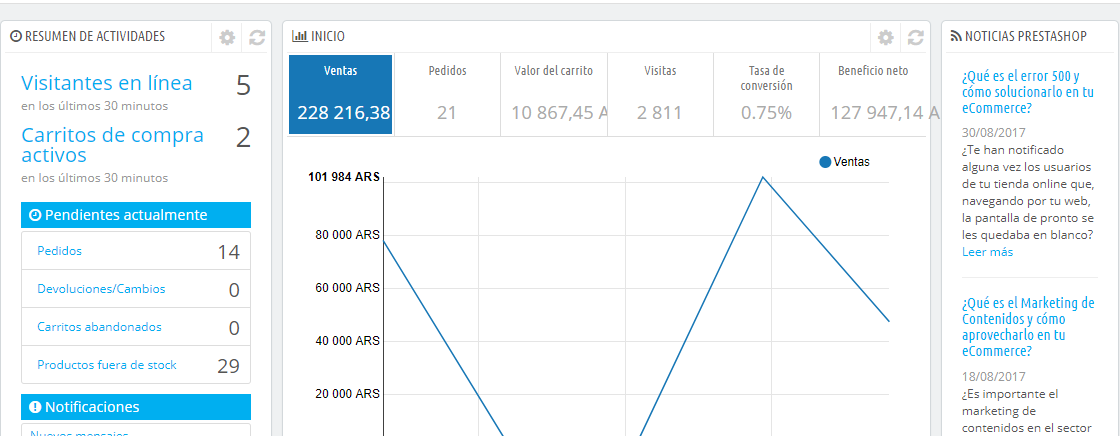Toggle the Ventas legend marker in chart
Image resolution: width=1120 pixels, height=436 pixels.
[825, 162]
